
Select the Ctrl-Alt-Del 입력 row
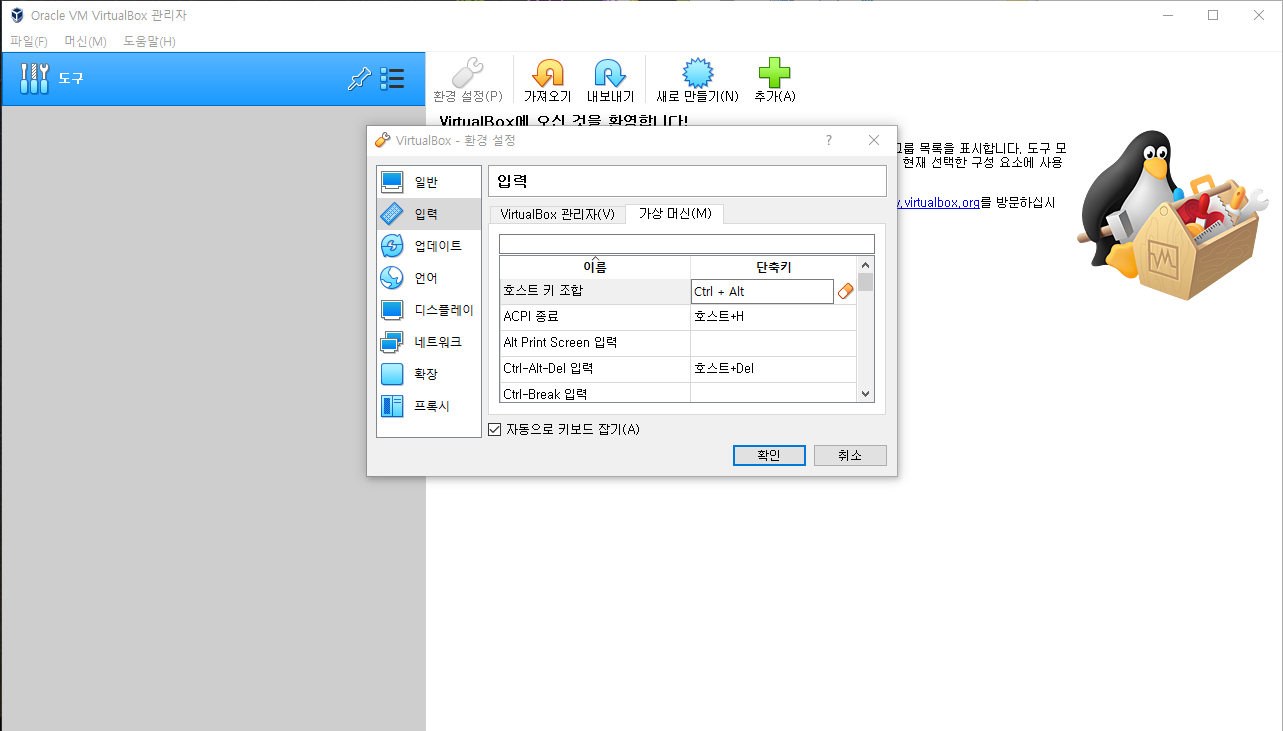click(x=678, y=369)
